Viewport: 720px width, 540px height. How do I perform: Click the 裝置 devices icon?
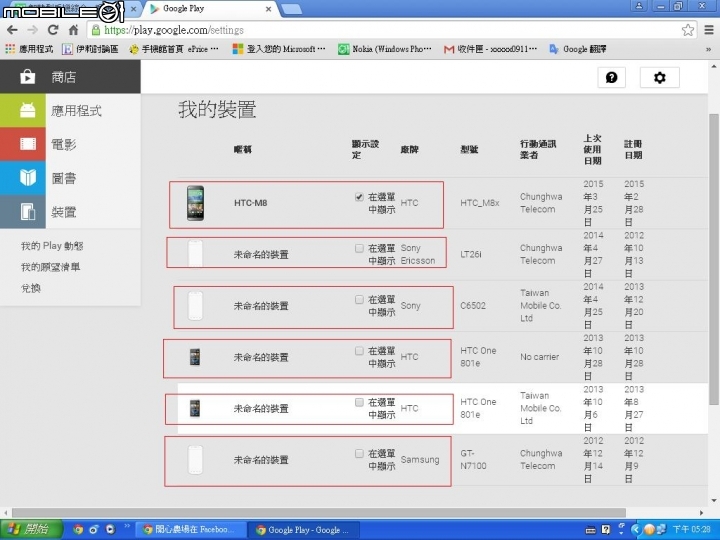[28, 212]
